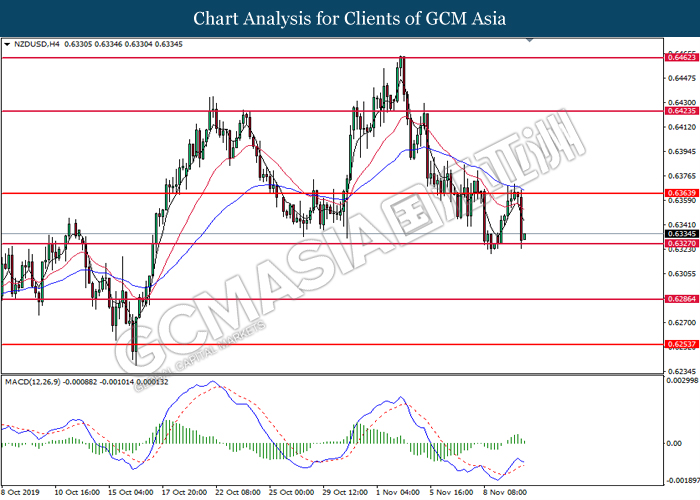
Task: Click the 1 Nov 04:00 time label
Action: point(398,492)
